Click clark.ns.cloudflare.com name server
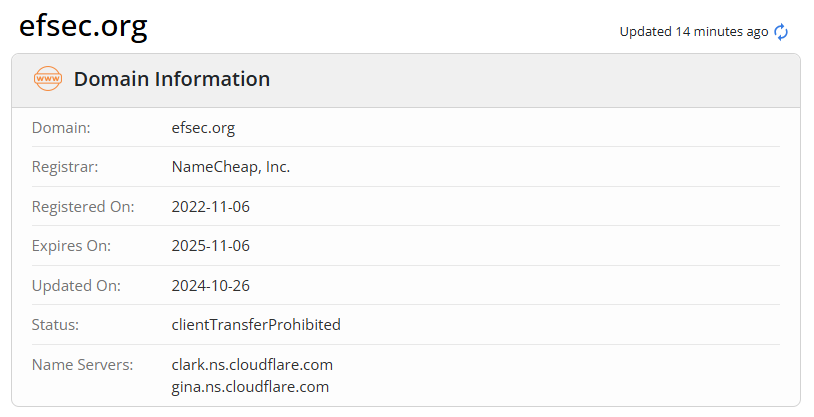Viewport: 814px width, 417px height. pyautogui.click(x=252, y=365)
